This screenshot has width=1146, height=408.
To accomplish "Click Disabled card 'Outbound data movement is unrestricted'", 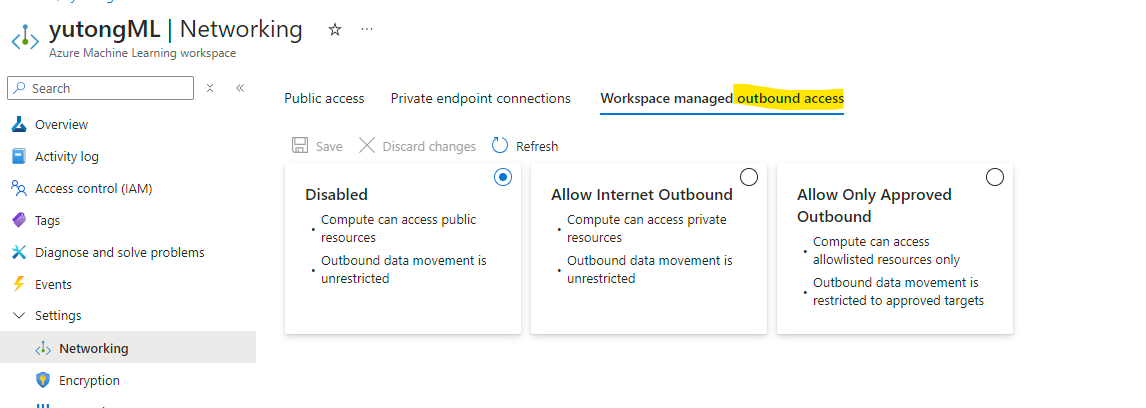I will click(403, 269).
